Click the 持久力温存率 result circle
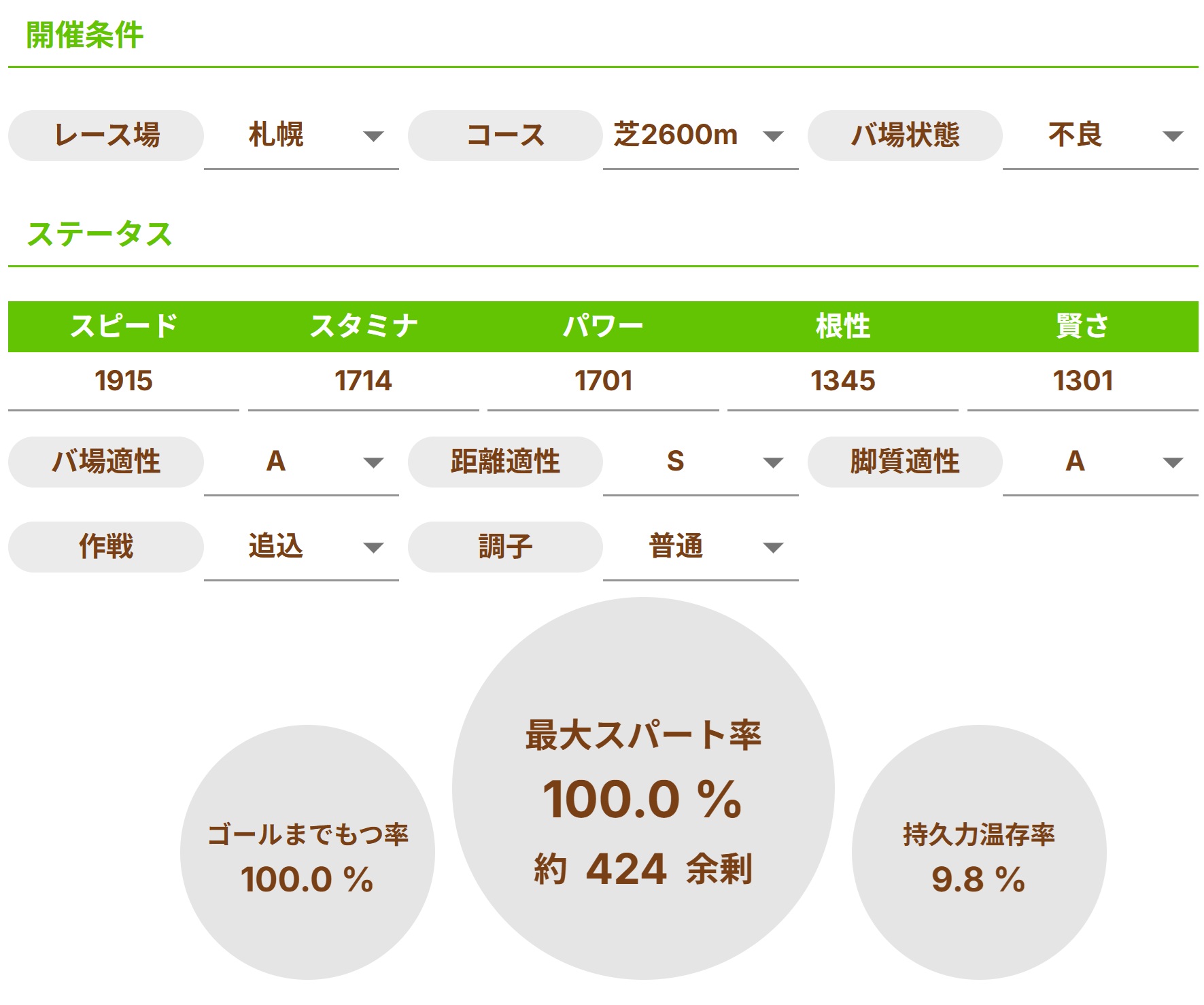The width and height of the screenshot is (1204, 1005). (x=979, y=853)
